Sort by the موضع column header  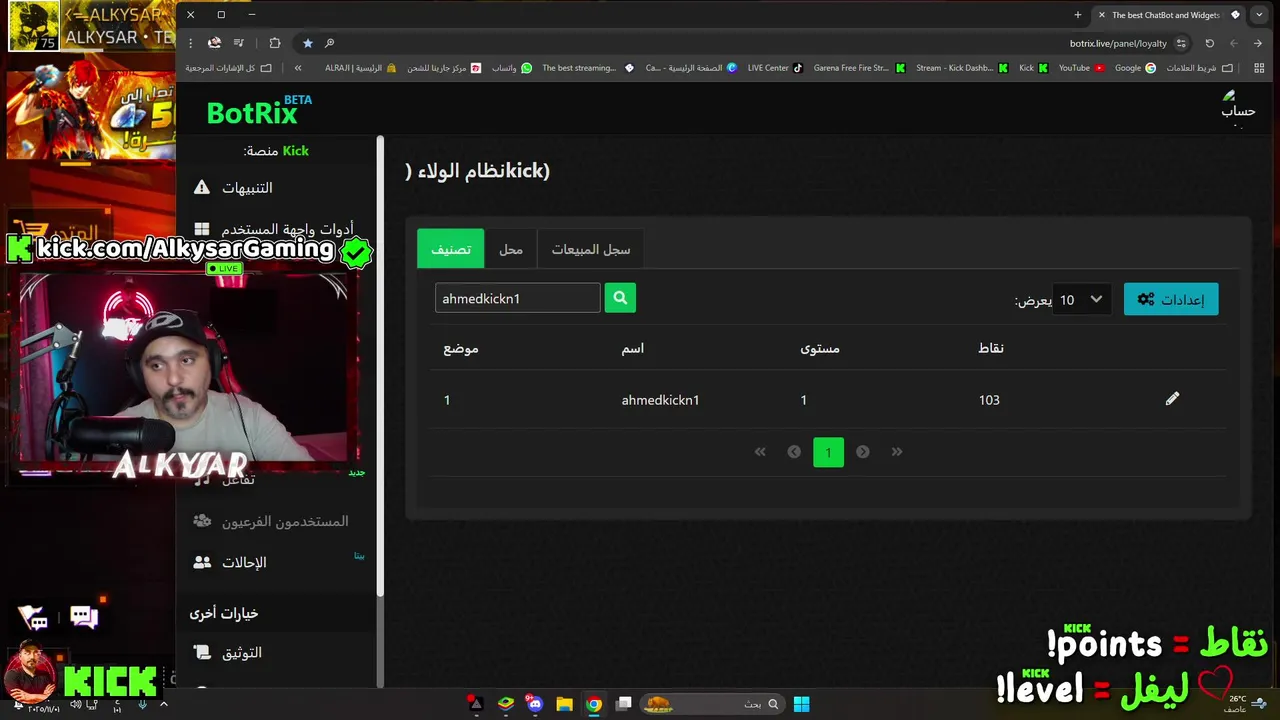461,348
